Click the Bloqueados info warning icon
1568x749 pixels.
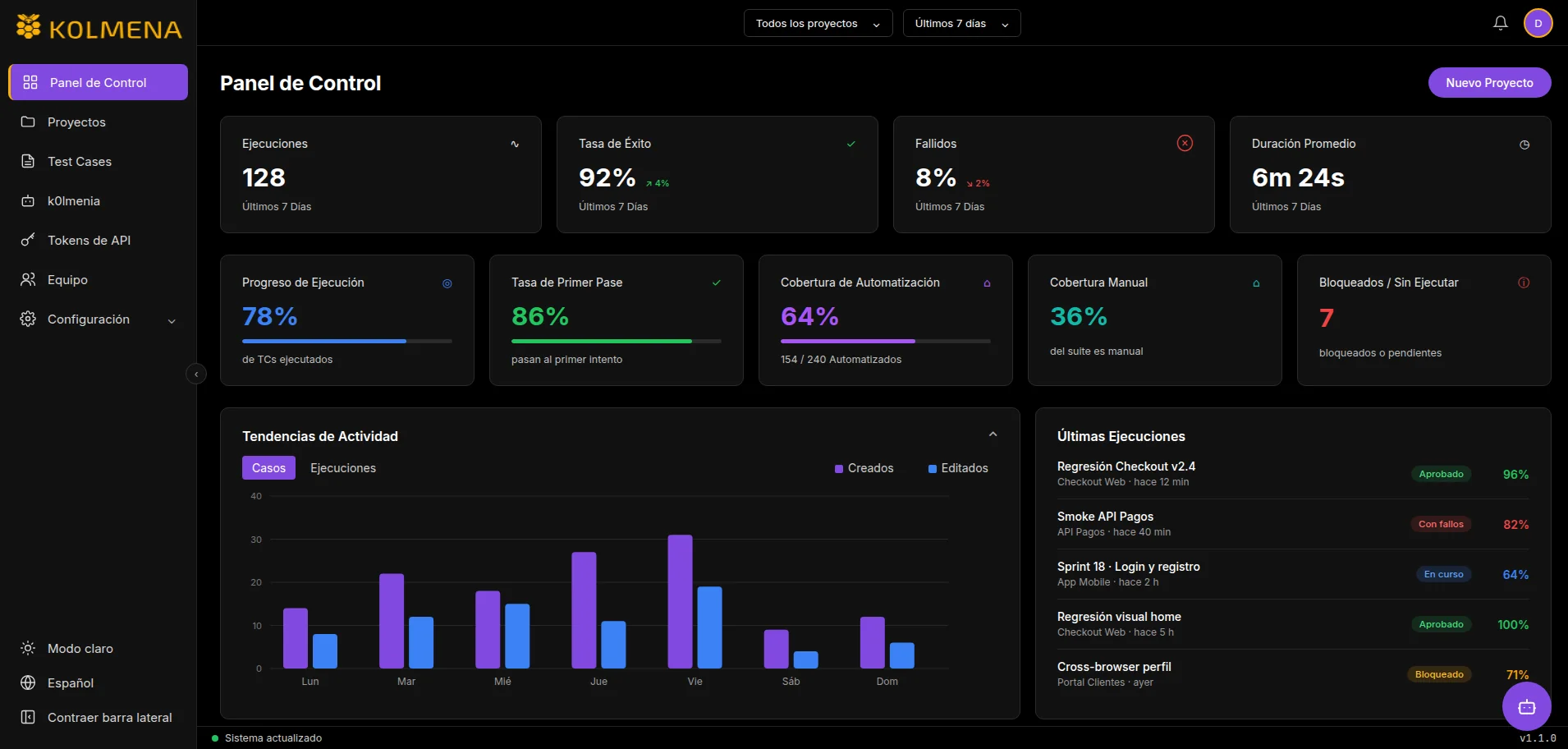(x=1524, y=283)
